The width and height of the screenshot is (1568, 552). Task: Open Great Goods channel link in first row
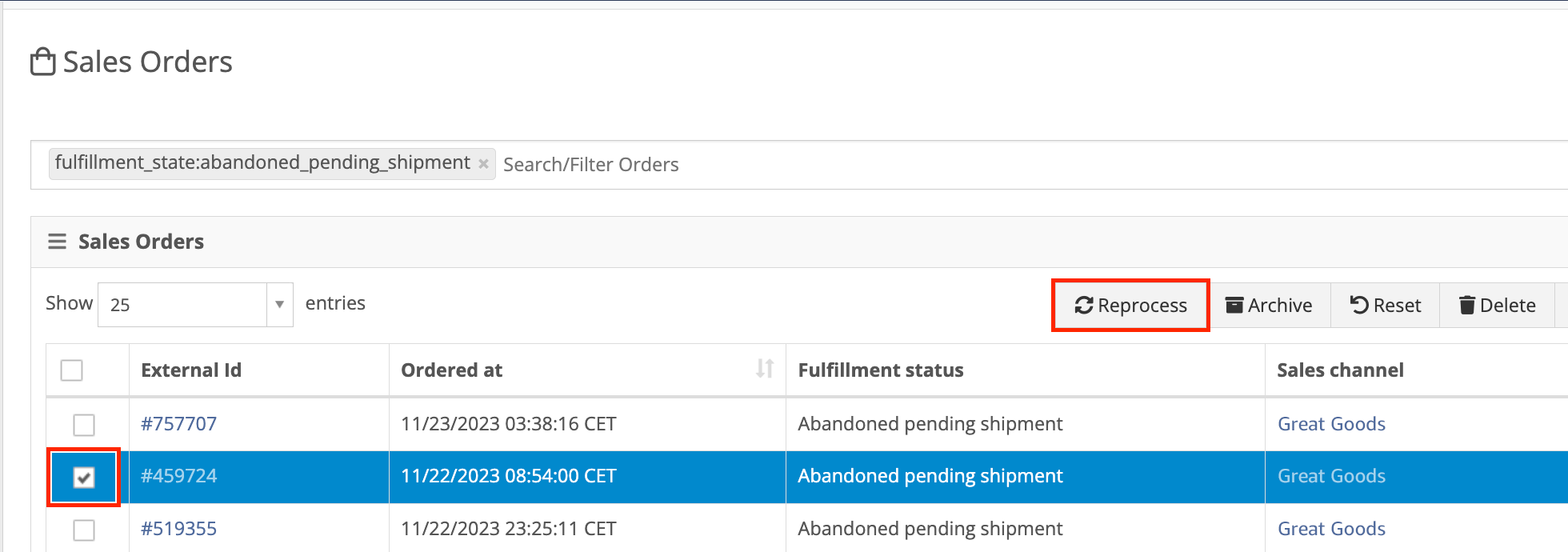pyautogui.click(x=1331, y=424)
